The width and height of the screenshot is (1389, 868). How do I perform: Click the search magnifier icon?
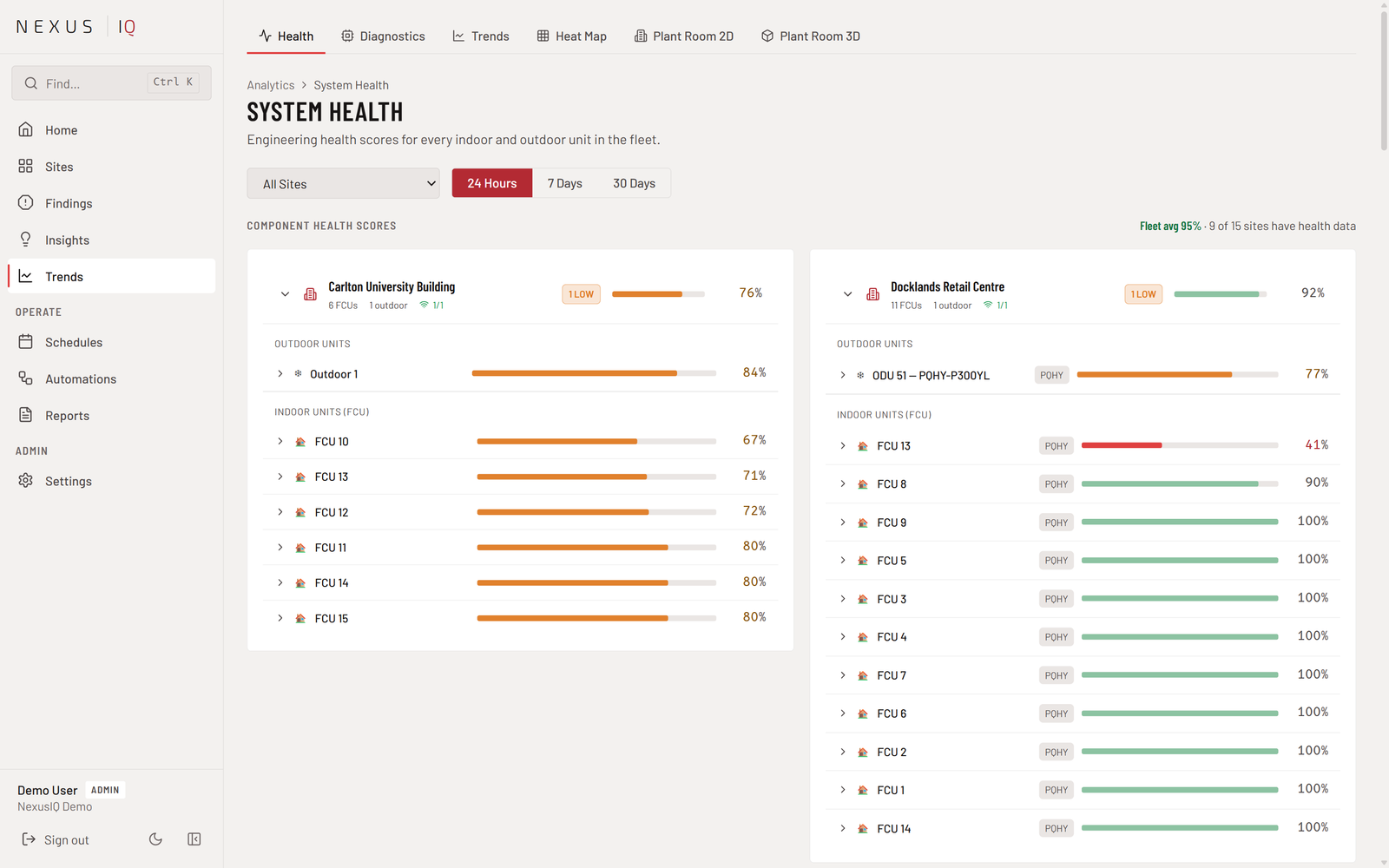(31, 83)
